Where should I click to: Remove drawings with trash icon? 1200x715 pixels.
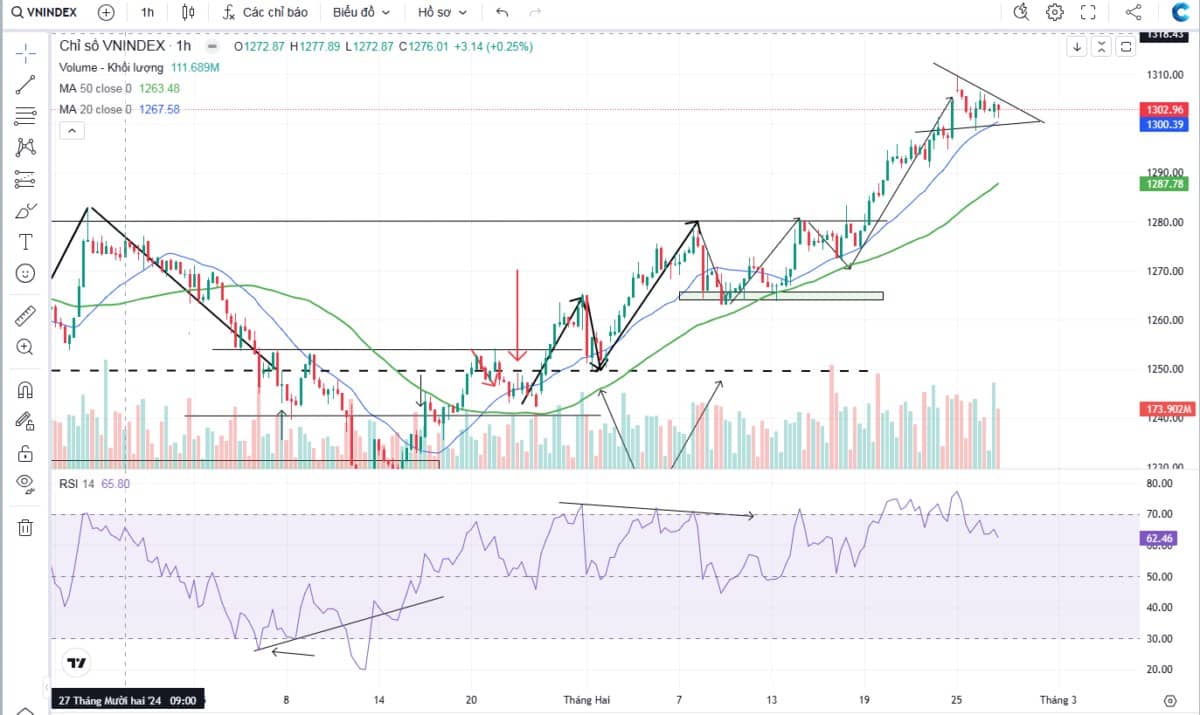click(25, 527)
